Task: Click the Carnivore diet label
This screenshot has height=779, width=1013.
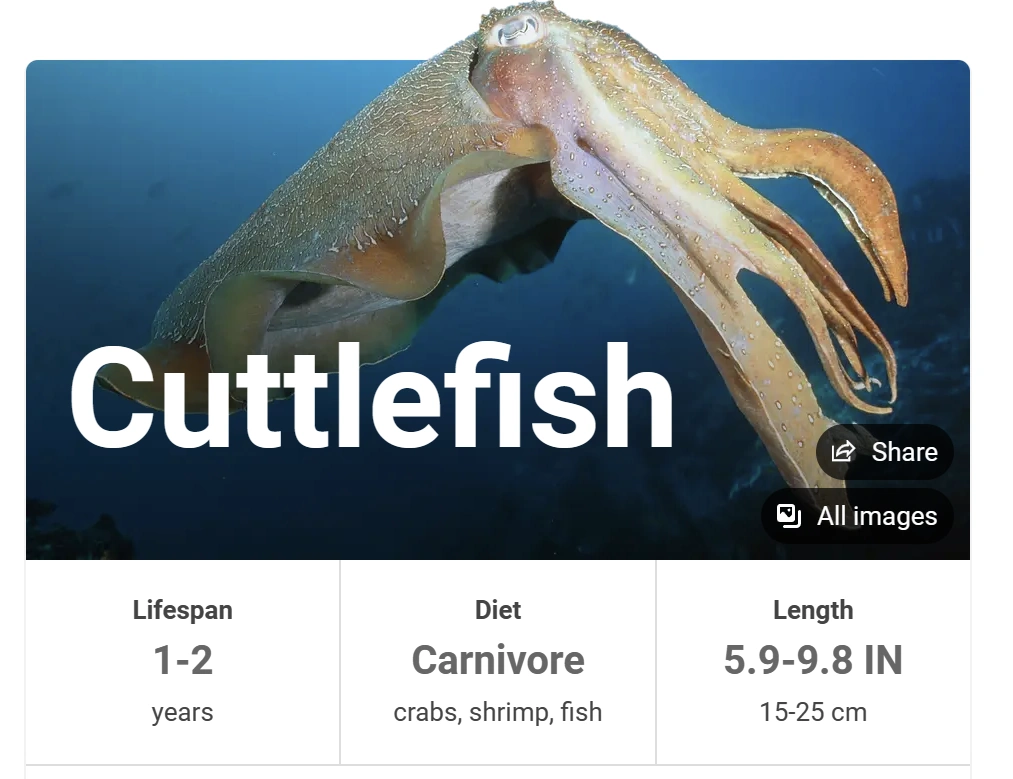Action: tap(497, 660)
